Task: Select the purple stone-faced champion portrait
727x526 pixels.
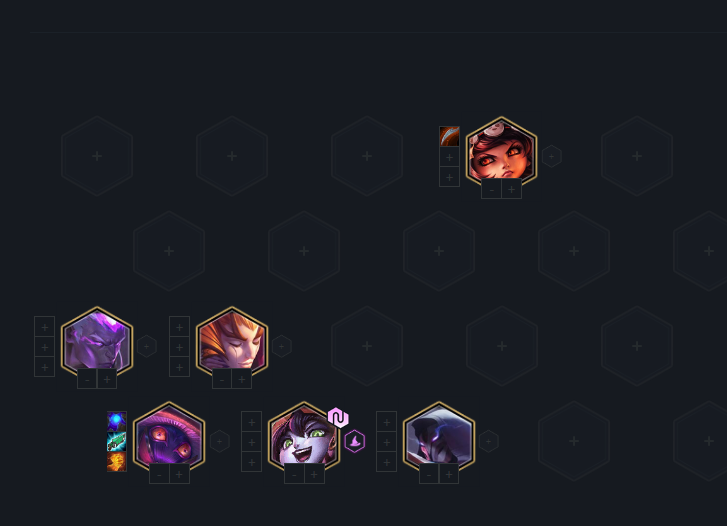Action: click(x=97, y=343)
